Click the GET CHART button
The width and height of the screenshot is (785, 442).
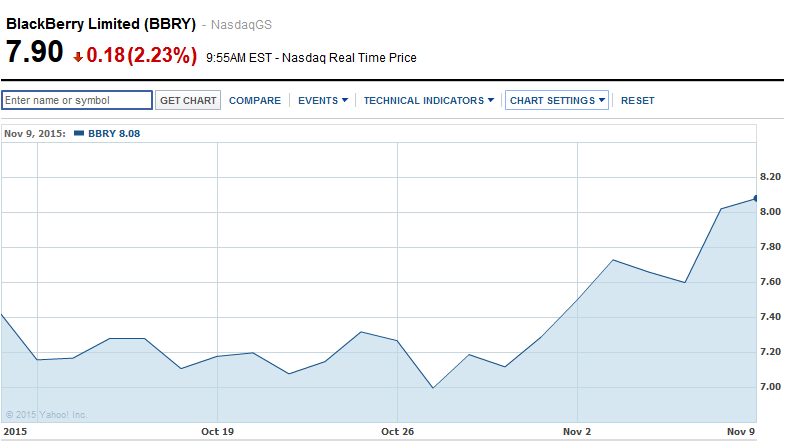pos(188,100)
